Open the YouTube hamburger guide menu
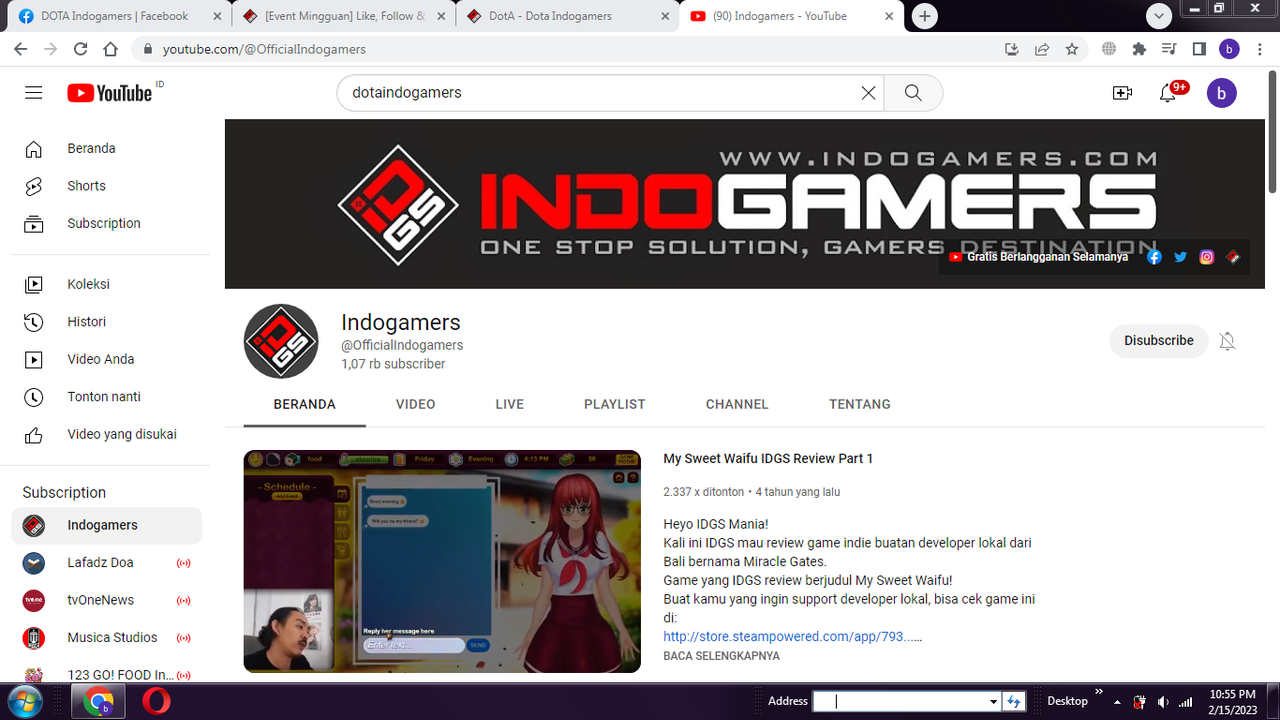 [34, 93]
